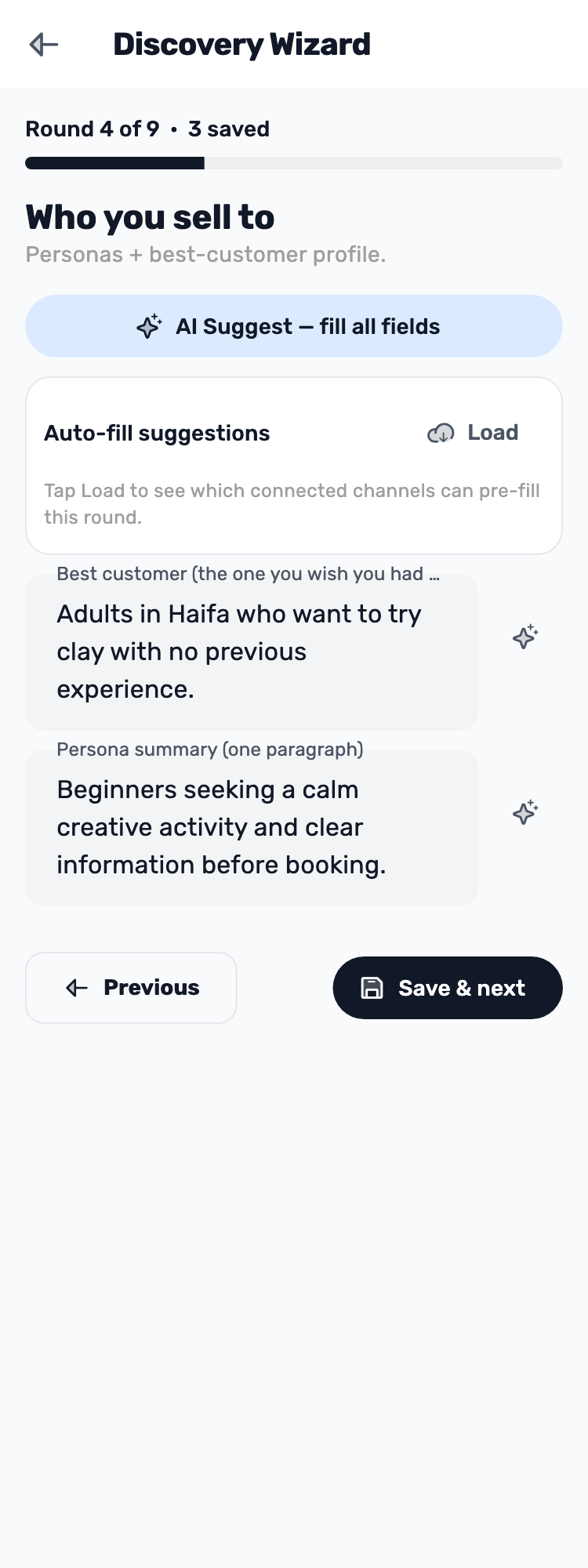
Task: Select the AI Suggest — fill all fields label
Action: pyautogui.click(x=308, y=326)
